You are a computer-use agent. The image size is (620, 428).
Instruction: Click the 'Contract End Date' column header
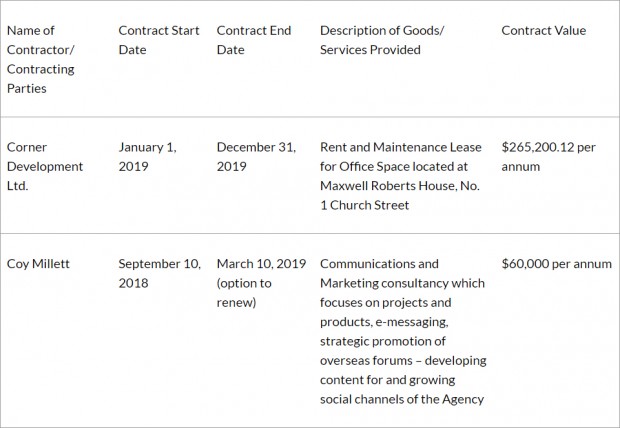(254, 40)
